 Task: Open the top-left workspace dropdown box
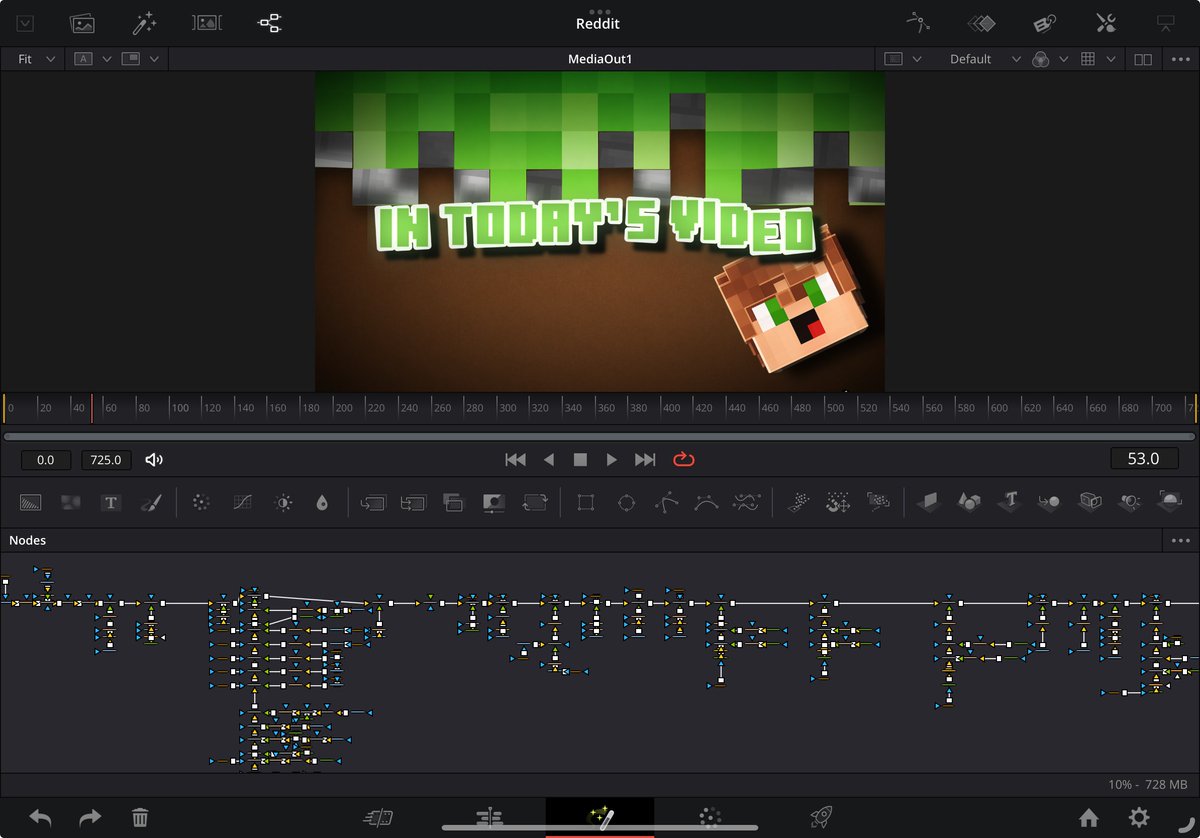click(26, 23)
